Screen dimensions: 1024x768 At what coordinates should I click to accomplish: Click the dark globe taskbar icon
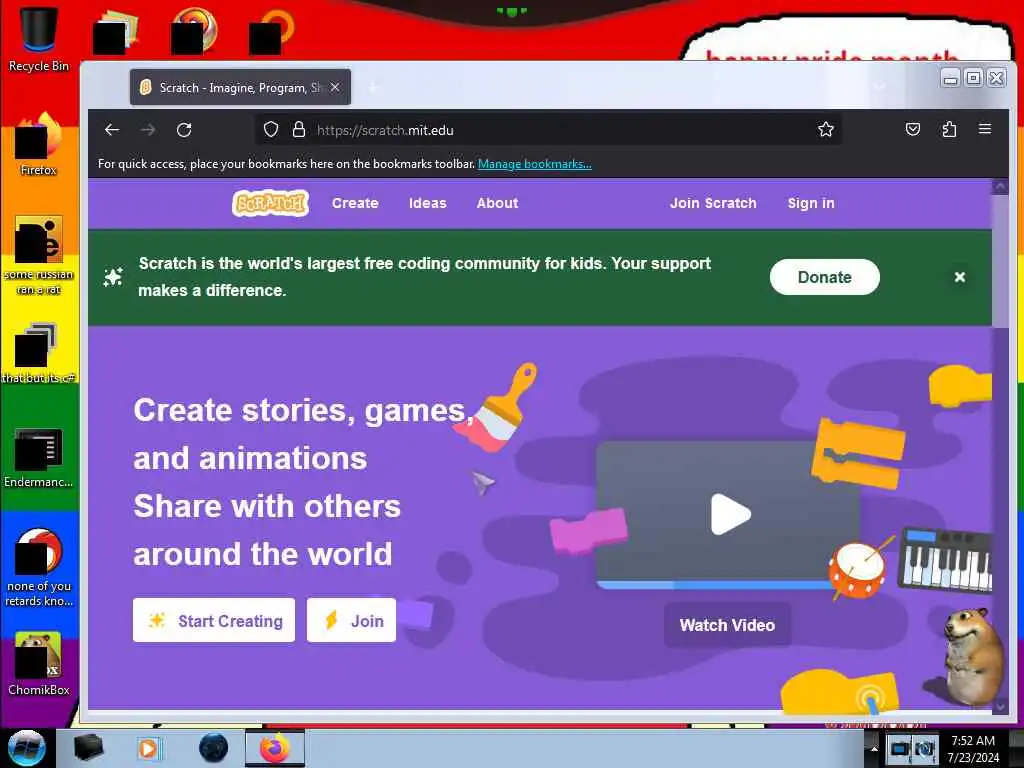click(213, 748)
